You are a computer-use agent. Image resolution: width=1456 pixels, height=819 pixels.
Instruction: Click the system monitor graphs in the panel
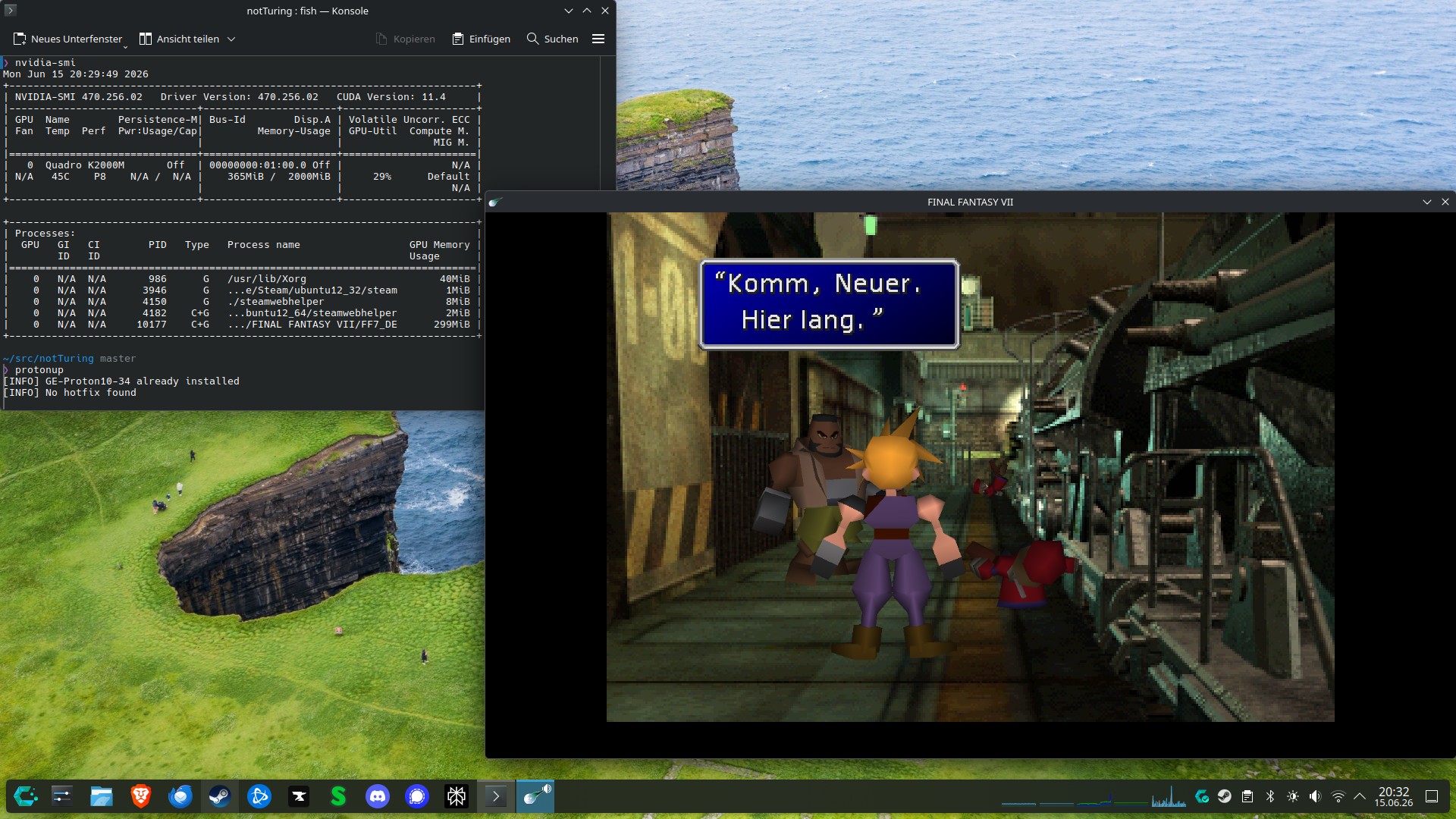coord(1094,796)
